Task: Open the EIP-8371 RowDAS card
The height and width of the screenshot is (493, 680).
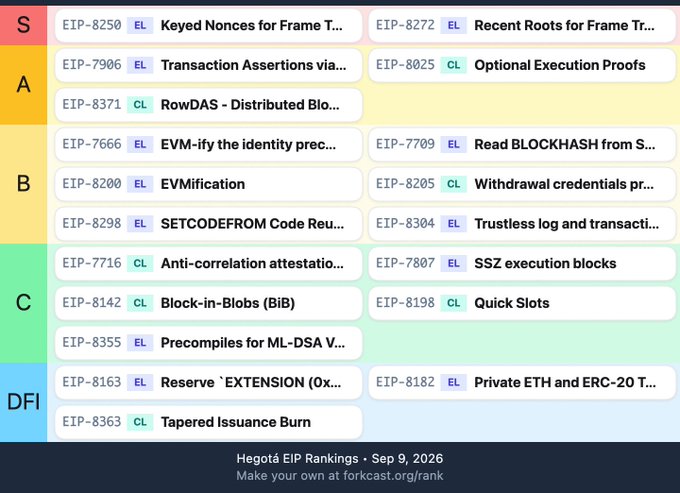Action: pyautogui.click(x=209, y=105)
